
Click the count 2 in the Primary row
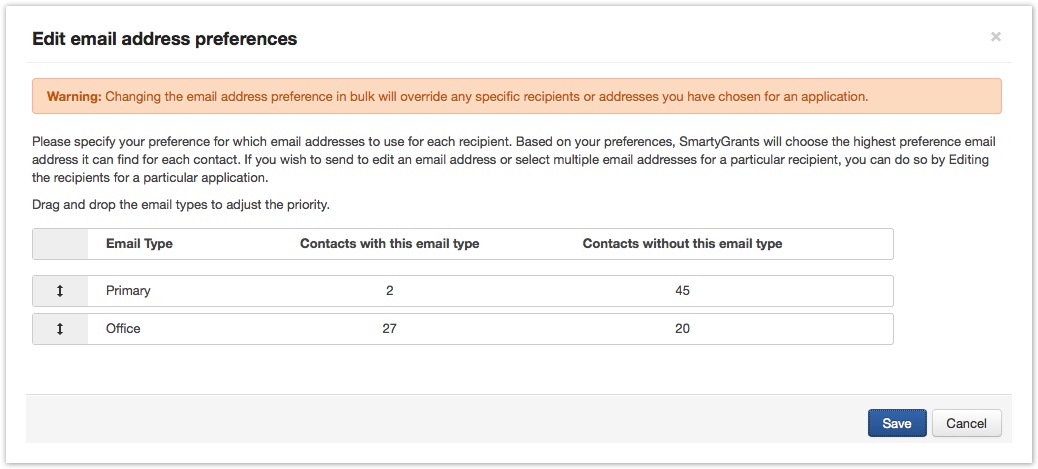coord(389,291)
